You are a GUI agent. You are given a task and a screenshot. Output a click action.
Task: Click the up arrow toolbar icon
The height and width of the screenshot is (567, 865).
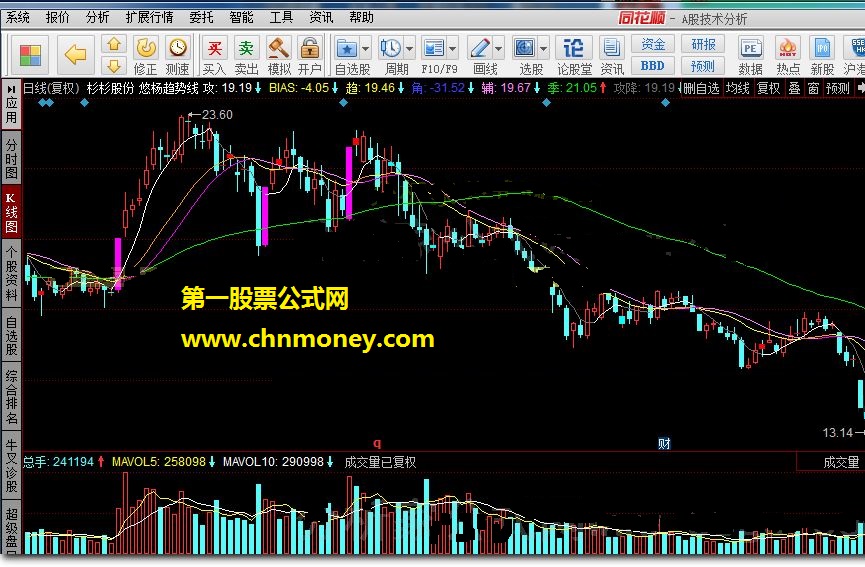click(x=114, y=44)
